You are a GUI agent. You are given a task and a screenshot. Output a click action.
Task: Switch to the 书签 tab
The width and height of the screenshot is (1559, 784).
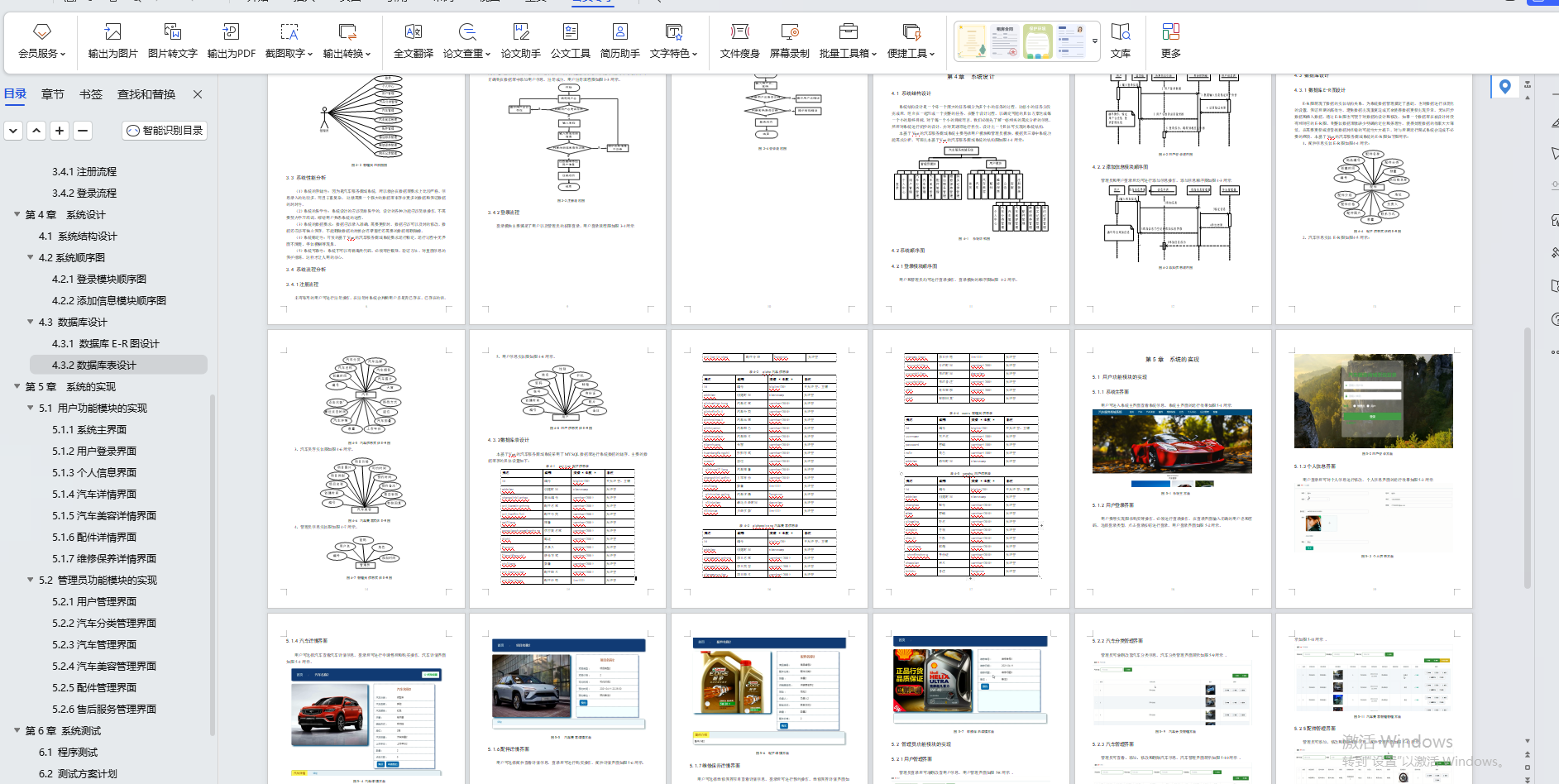point(91,94)
